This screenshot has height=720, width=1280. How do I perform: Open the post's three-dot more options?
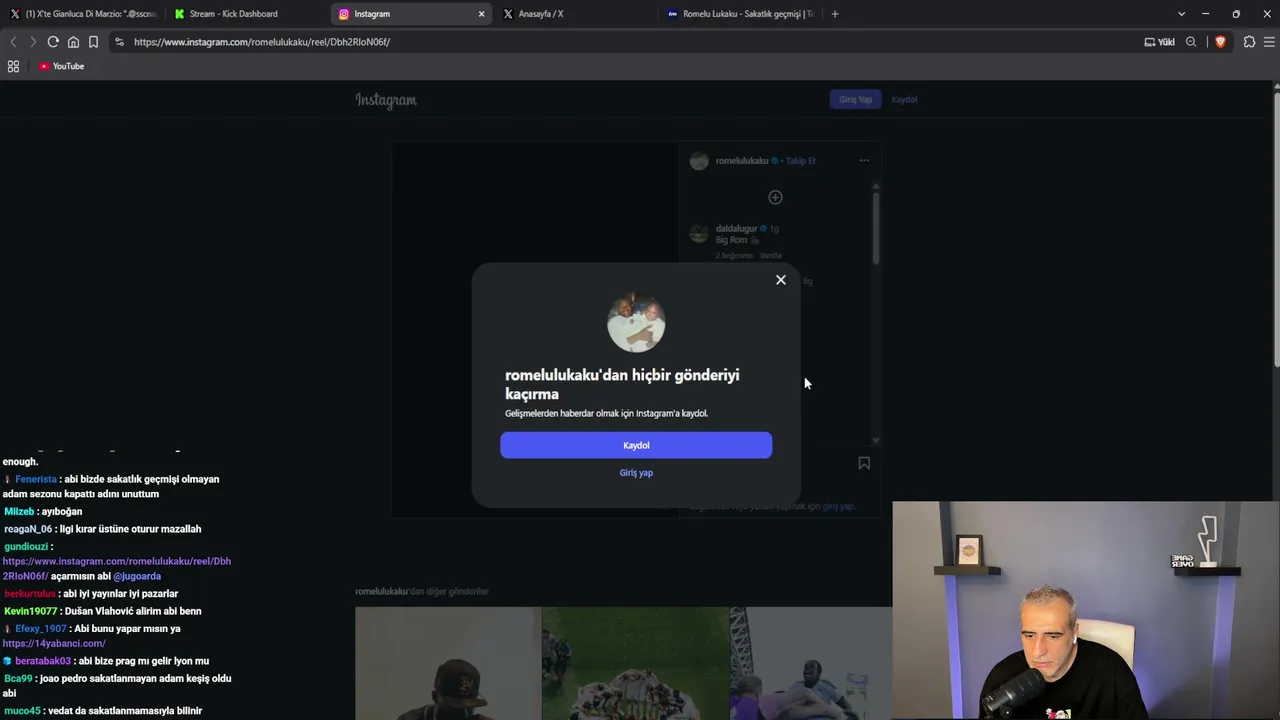coord(864,161)
